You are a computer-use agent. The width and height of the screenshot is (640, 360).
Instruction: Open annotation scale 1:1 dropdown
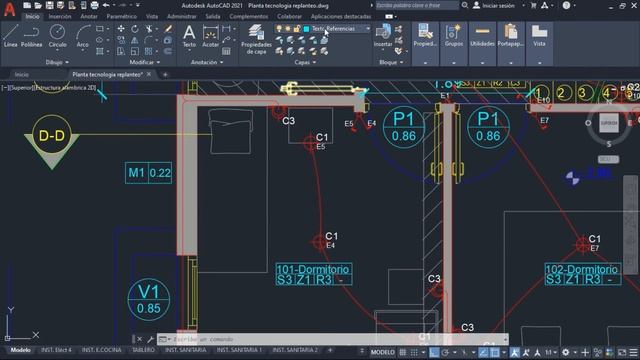(551, 352)
